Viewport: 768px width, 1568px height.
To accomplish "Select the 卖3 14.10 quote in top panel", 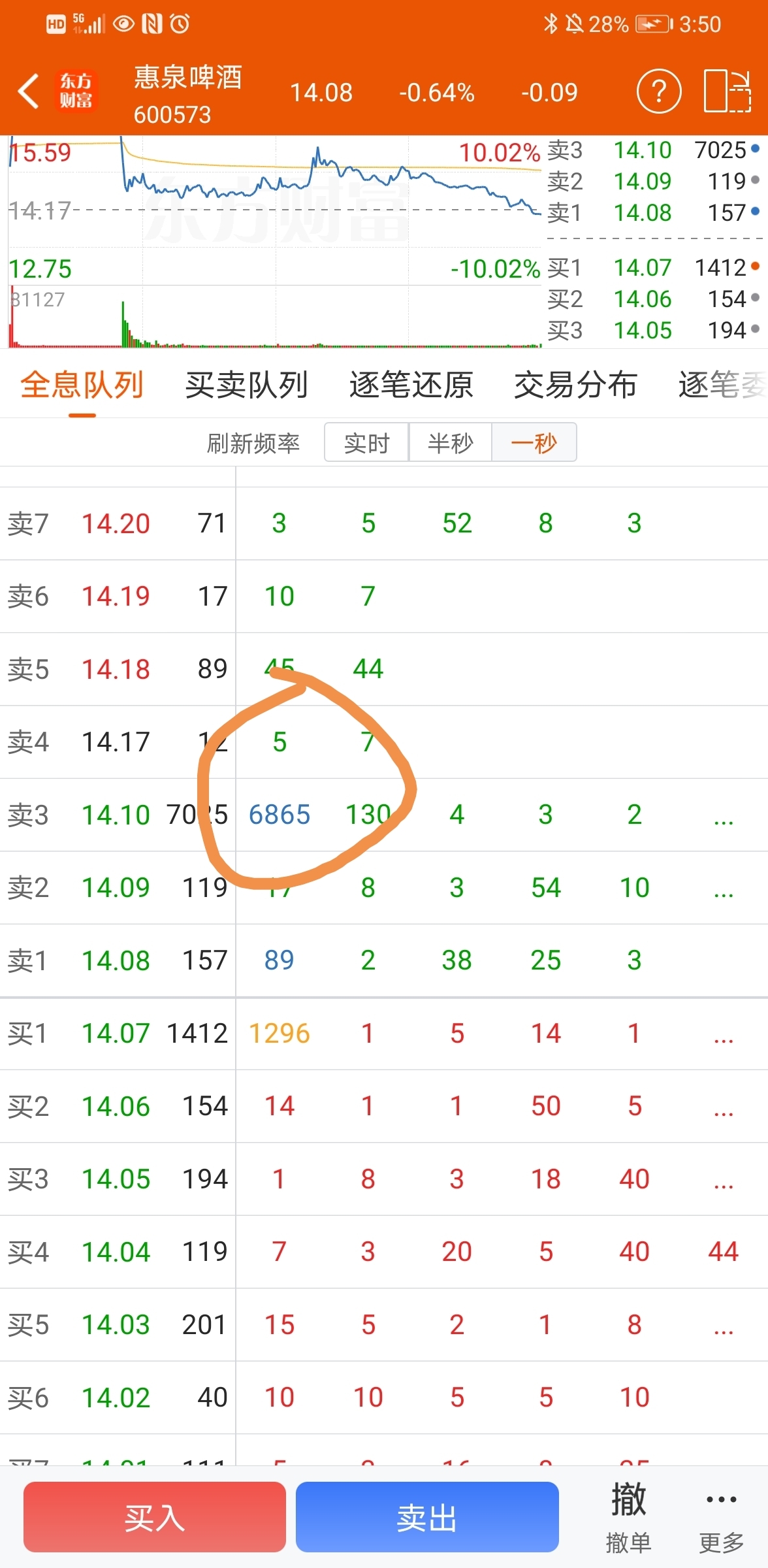I will click(x=654, y=150).
